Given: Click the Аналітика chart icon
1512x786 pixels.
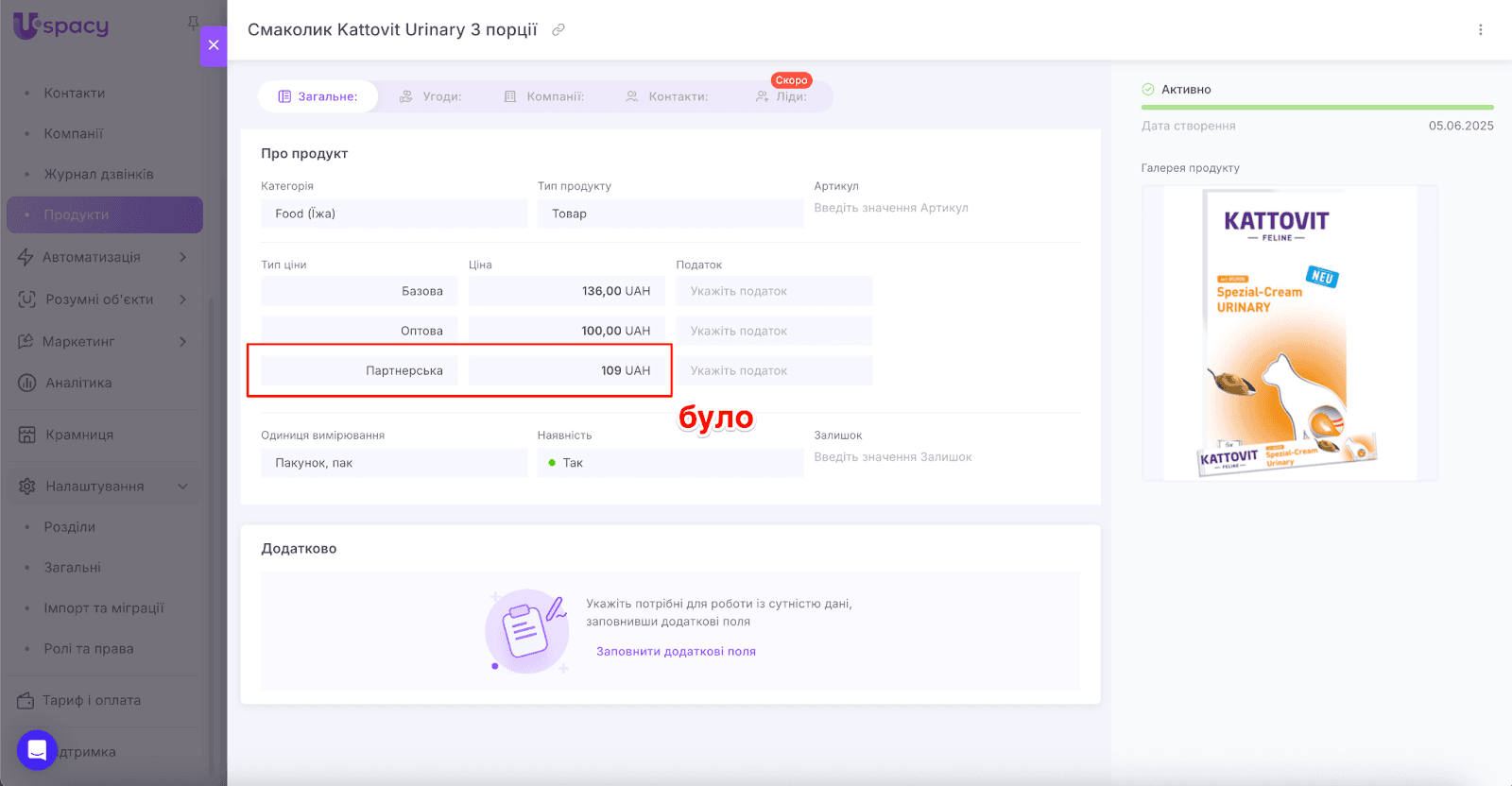Looking at the screenshot, I should pos(27,383).
